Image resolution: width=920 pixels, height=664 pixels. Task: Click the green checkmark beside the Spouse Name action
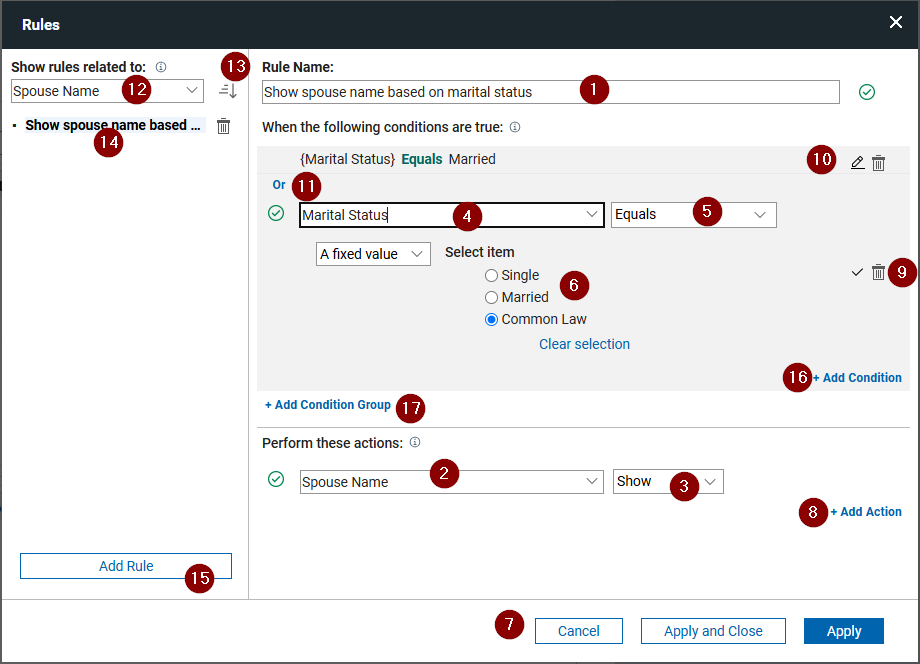pyautogui.click(x=276, y=480)
